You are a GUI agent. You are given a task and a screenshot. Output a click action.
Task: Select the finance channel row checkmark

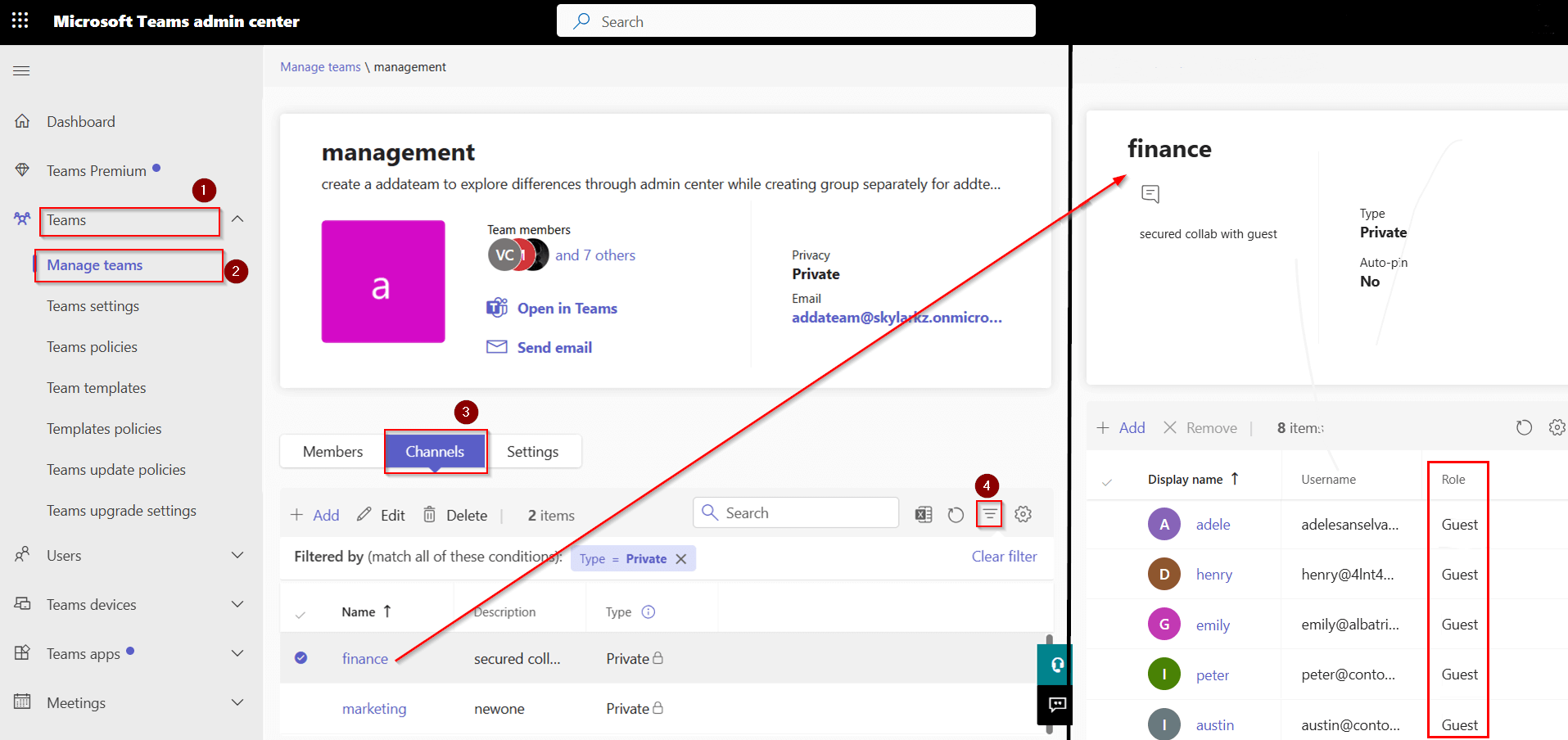[301, 657]
